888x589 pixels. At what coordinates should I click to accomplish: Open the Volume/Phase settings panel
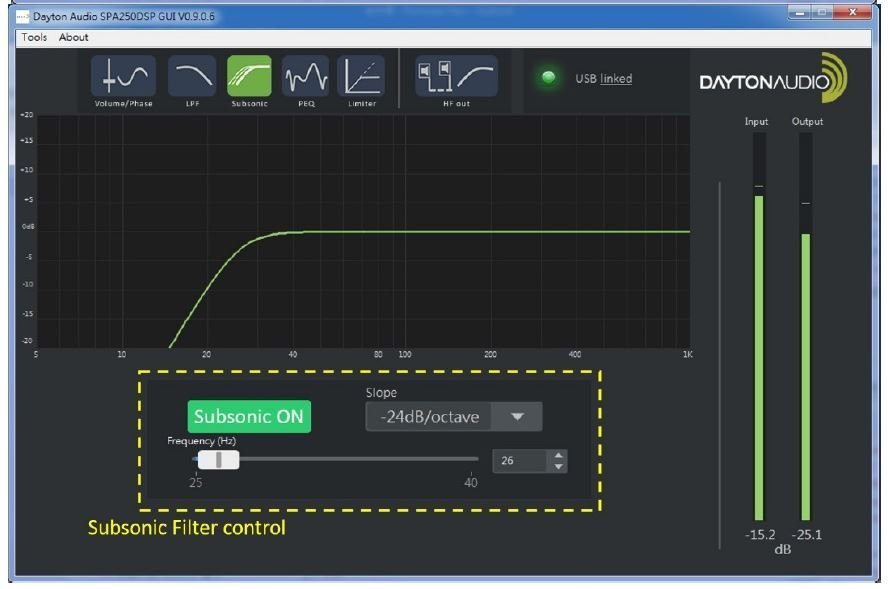(123, 76)
